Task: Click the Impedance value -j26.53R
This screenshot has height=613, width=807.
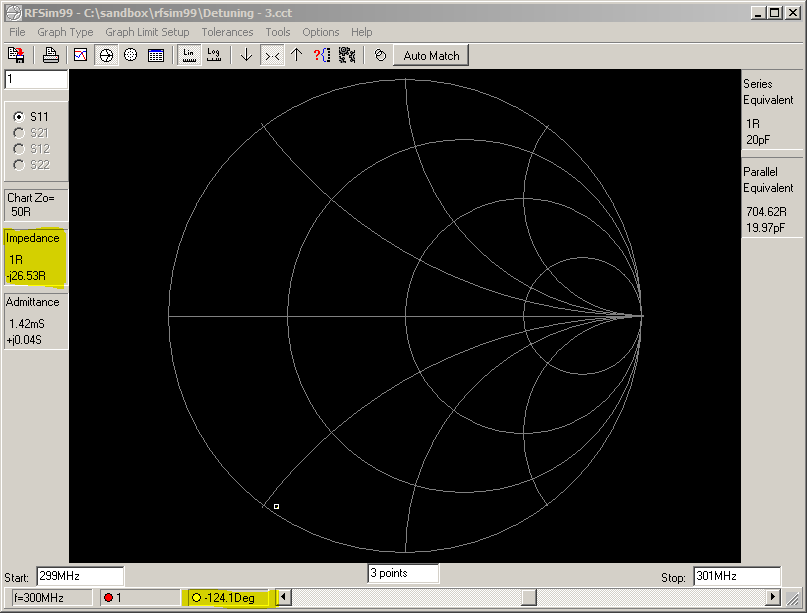Action: pyautogui.click(x=26, y=276)
